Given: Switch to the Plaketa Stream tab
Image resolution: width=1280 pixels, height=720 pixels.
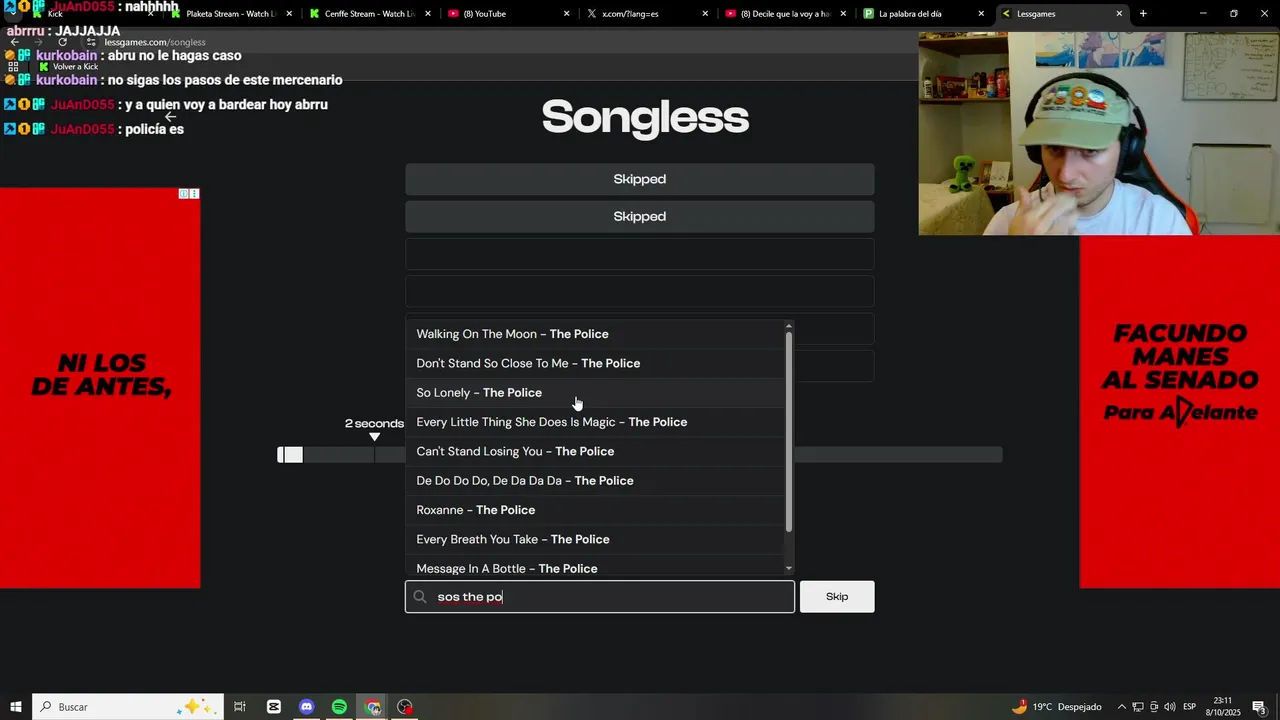Looking at the screenshot, I should pos(230,14).
